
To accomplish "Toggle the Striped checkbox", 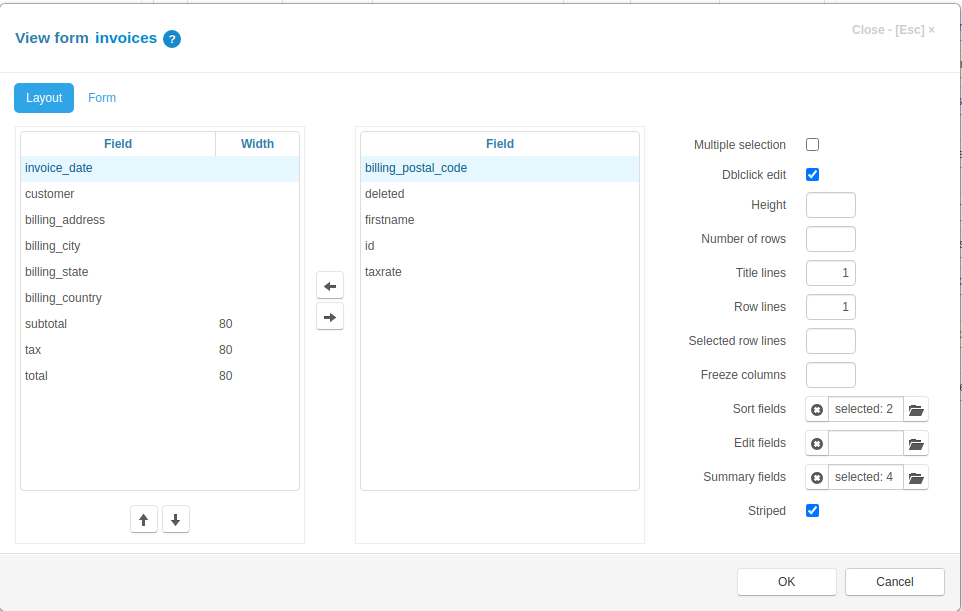I will click(812, 510).
